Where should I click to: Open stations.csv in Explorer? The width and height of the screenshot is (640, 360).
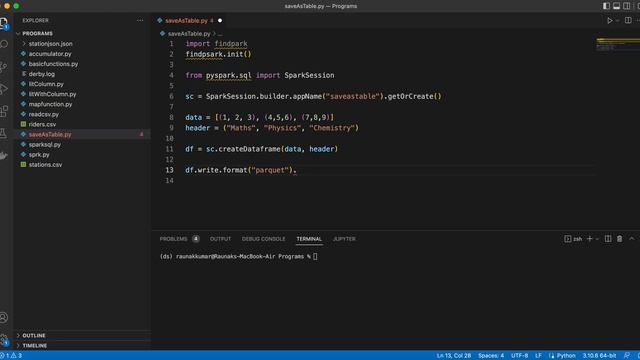(45, 164)
